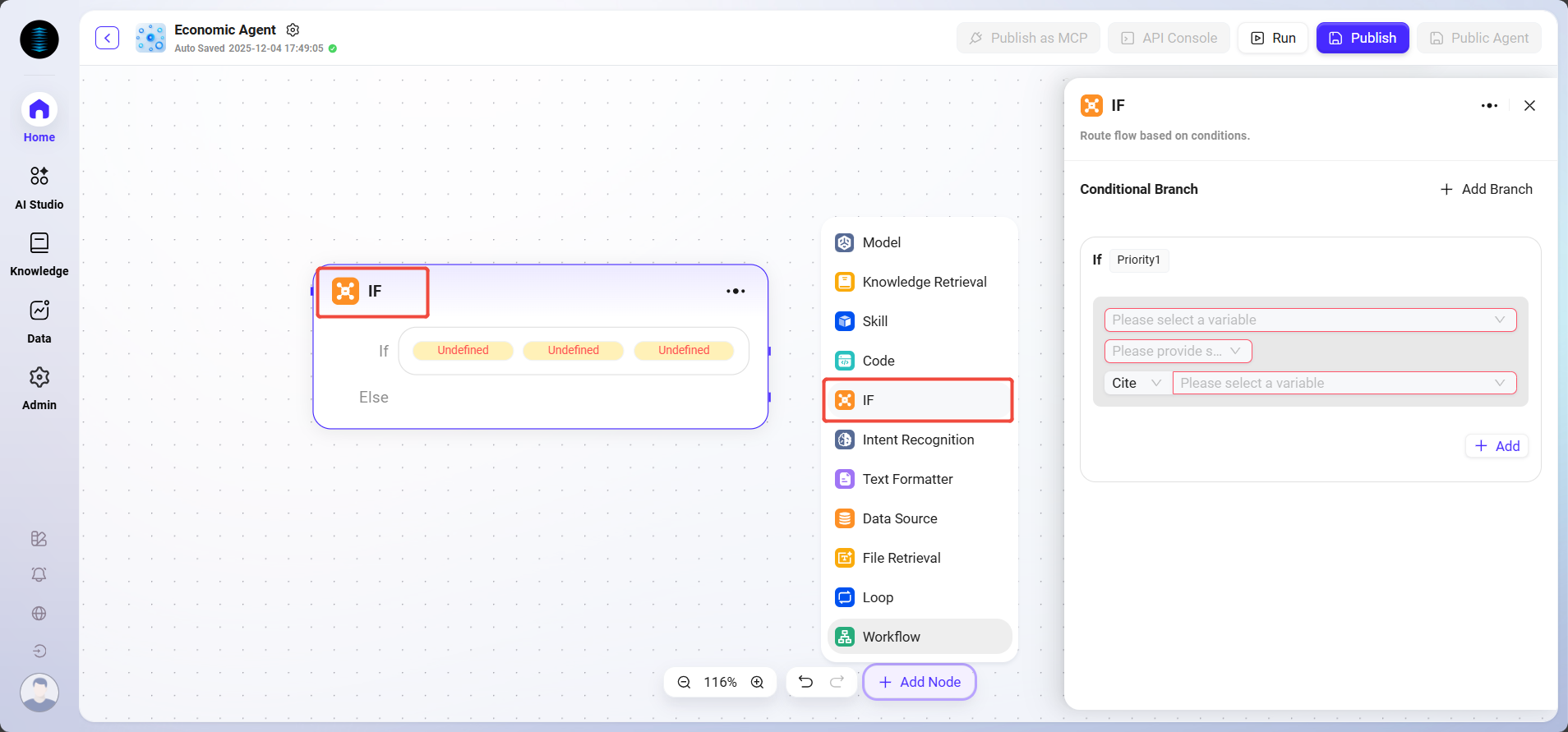1568x732 pixels.
Task: Open the Knowledge section in sidebar
Action: (x=39, y=254)
